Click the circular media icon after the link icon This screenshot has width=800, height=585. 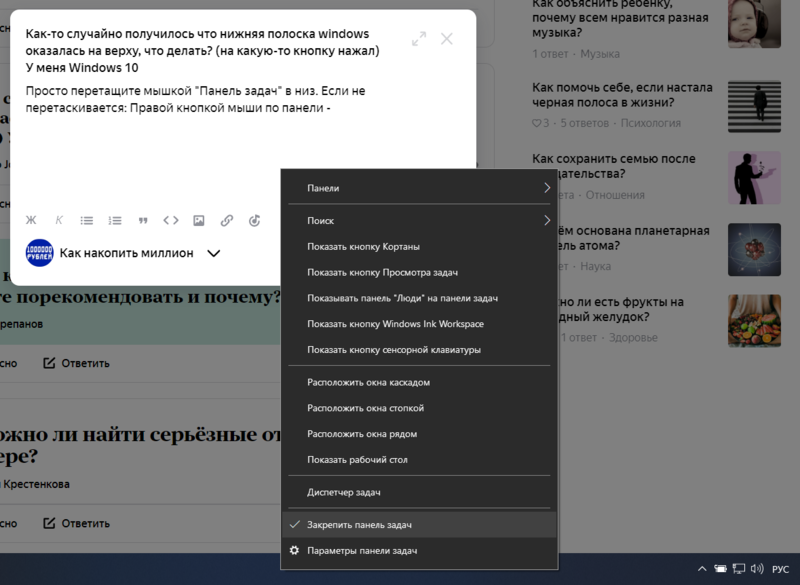[x=255, y=220]
